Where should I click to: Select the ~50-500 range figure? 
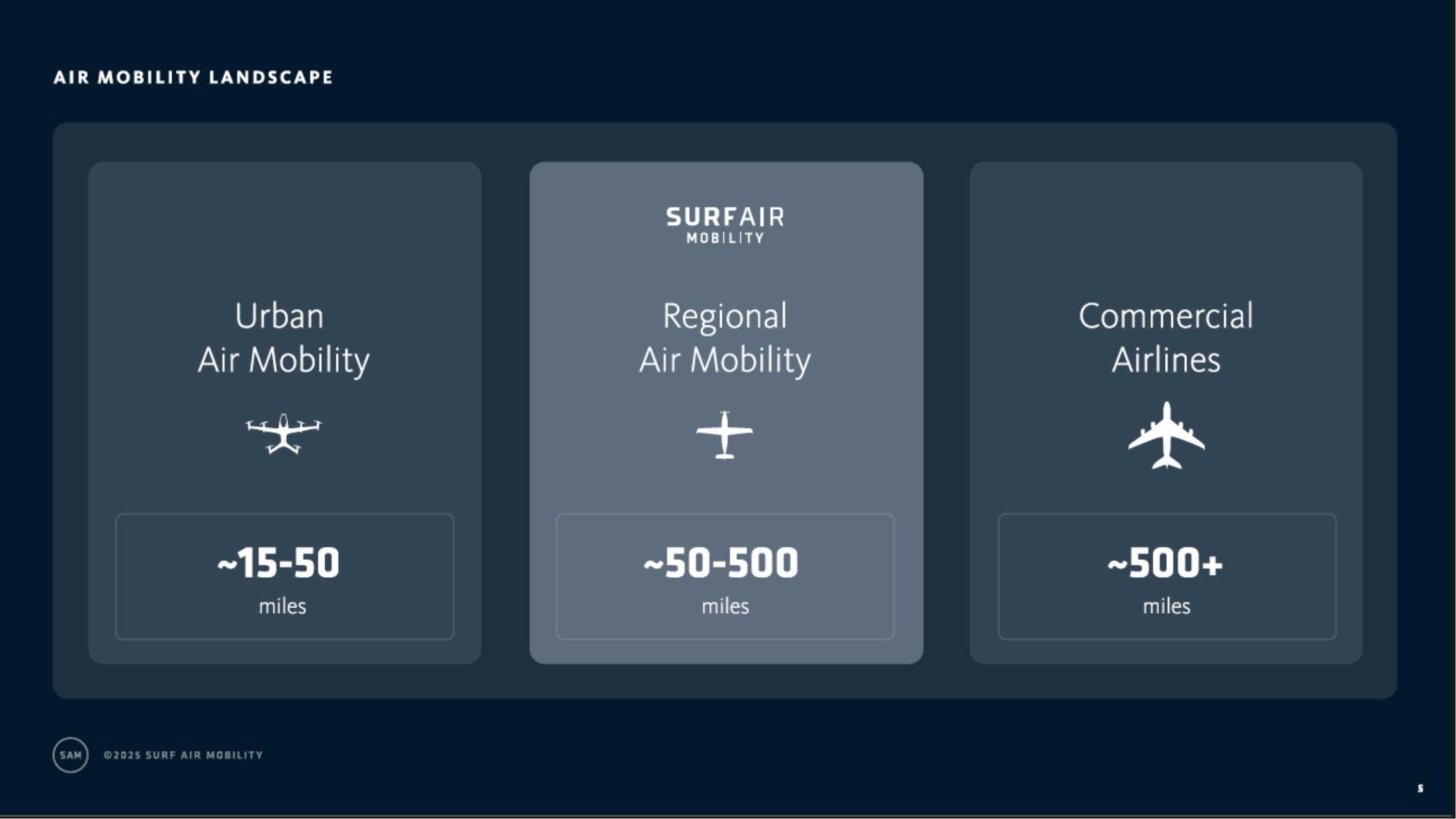721,563
